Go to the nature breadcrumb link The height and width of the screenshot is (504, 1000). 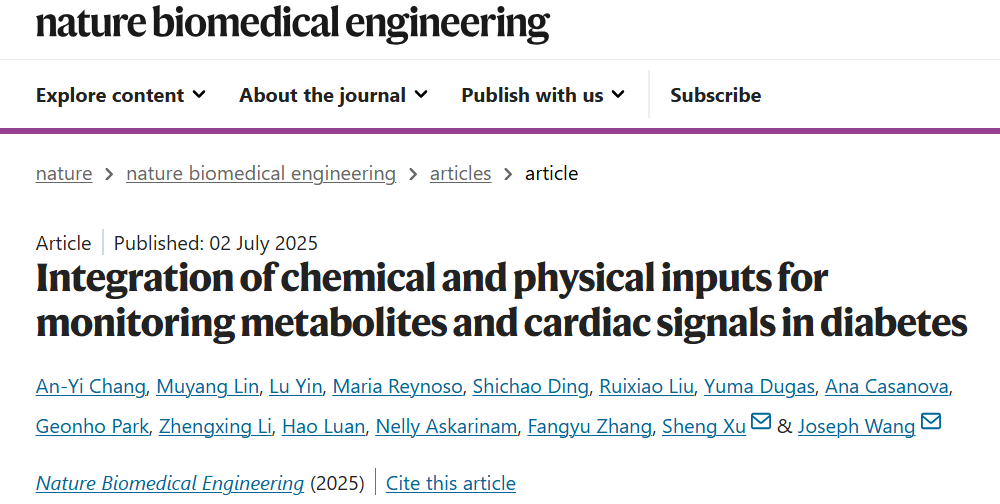pyautogui.click(x=64, y=173)
